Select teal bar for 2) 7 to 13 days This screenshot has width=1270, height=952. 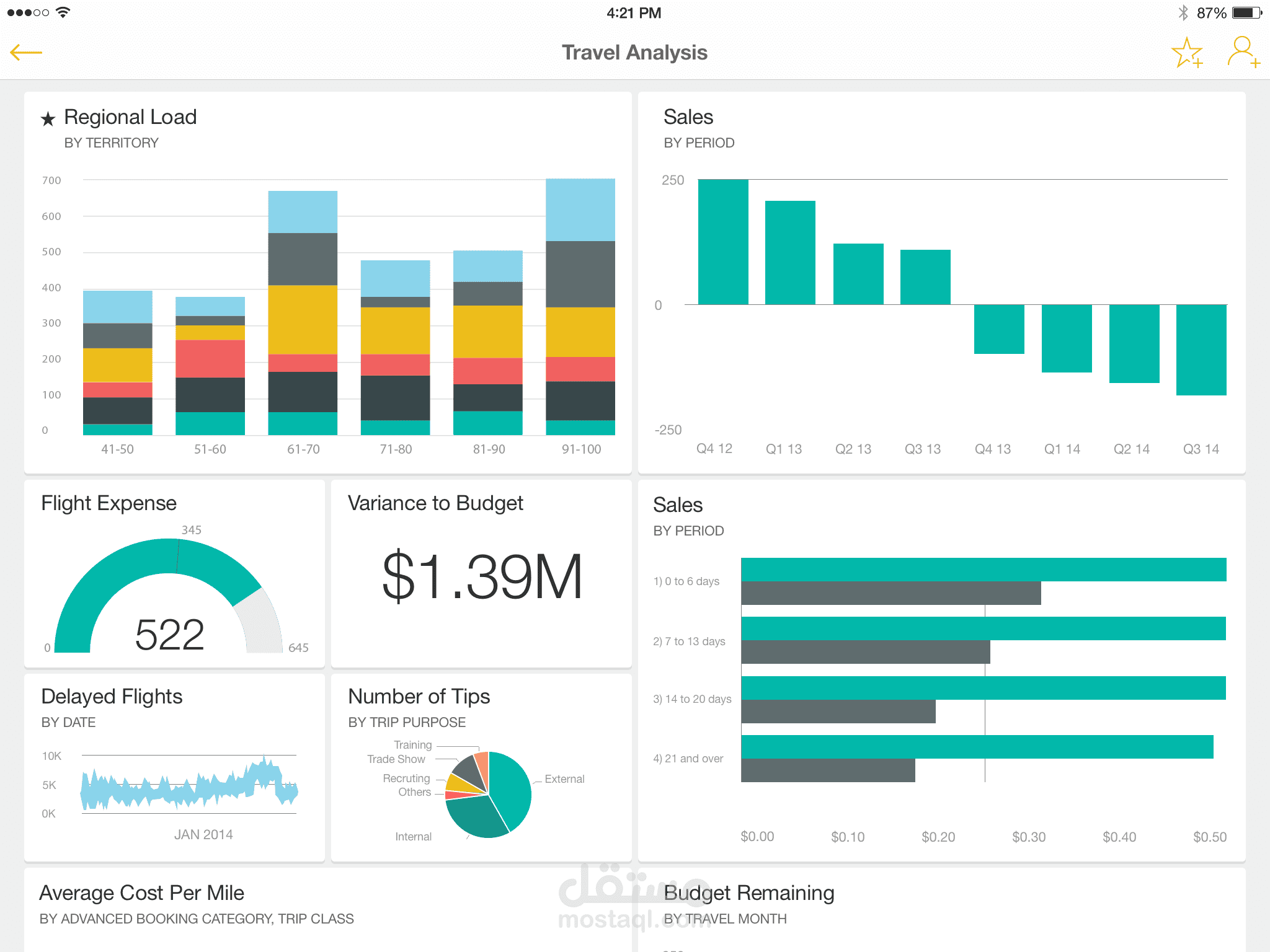[x=984, y=628]
